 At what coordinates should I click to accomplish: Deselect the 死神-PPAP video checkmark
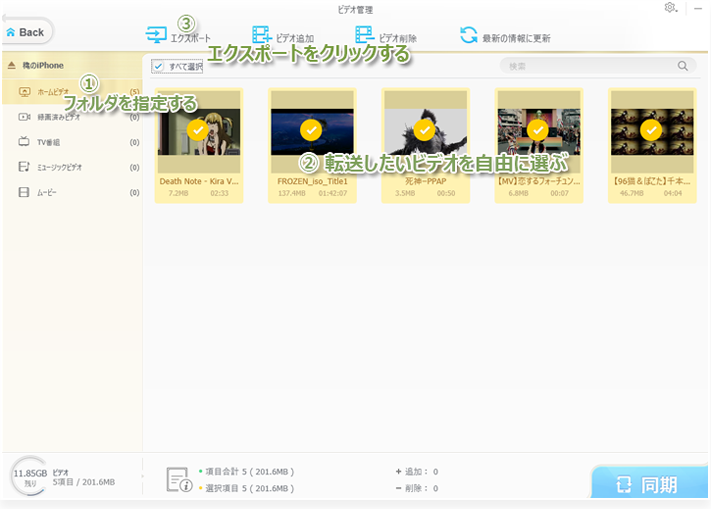[424, 131]
